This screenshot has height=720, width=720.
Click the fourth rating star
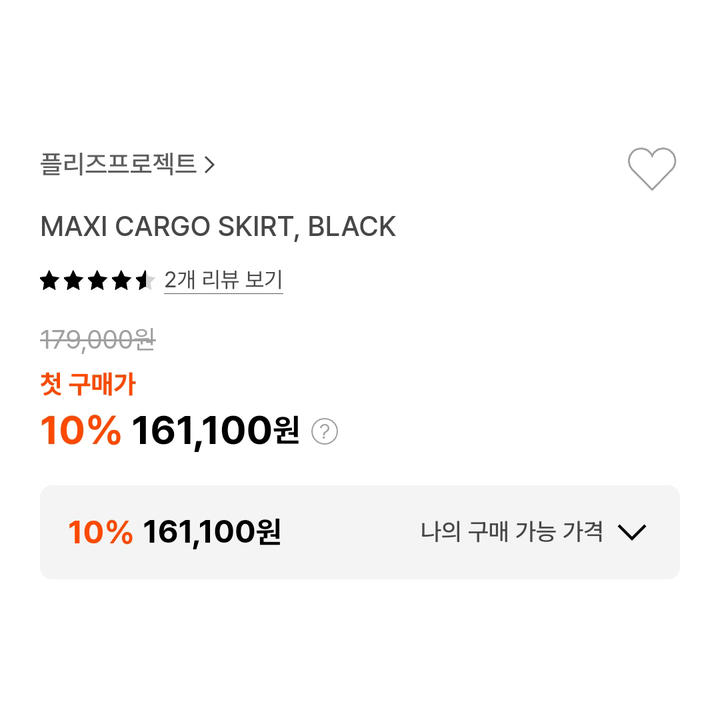pos(121,280)
